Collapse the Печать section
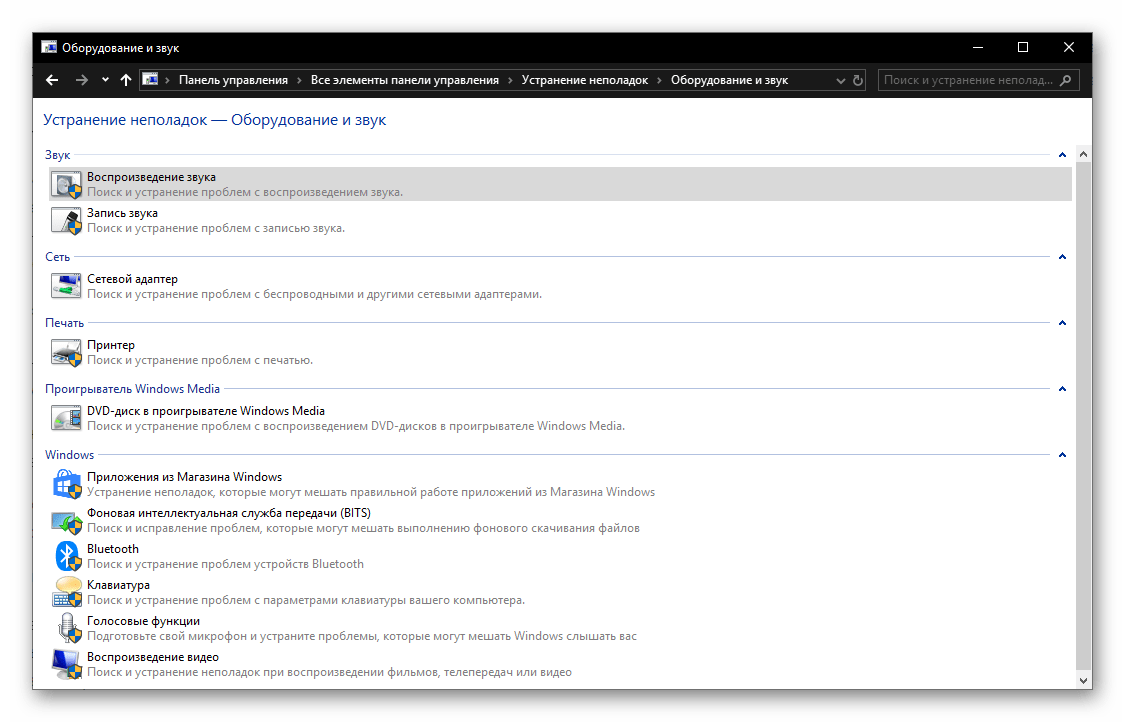Viewport: 1125px width, 722px height. [1062, 323]
